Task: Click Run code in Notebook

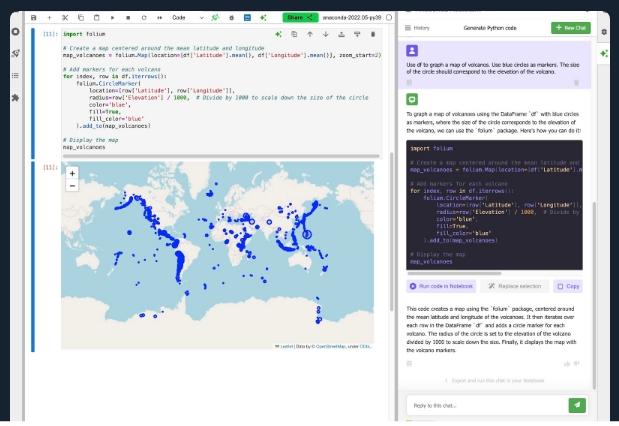Action: pos(441,286)
